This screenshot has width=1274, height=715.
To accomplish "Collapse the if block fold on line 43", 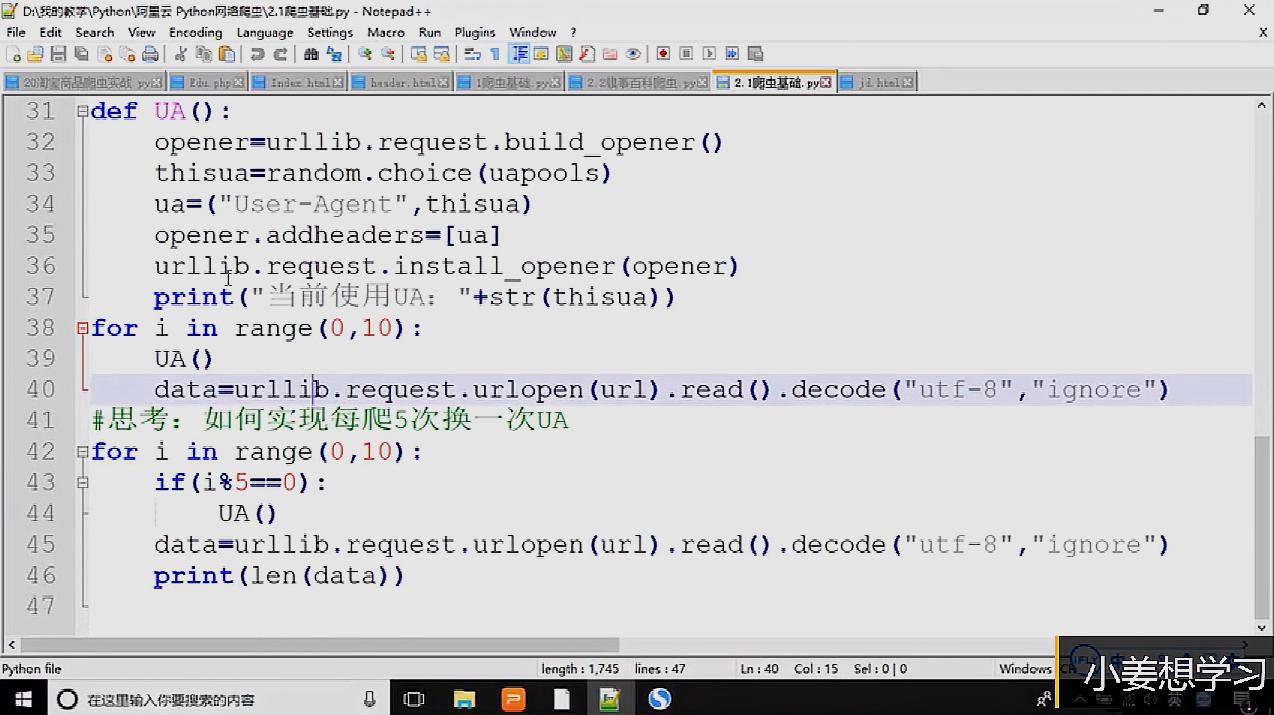I will (x=82, y=483).
